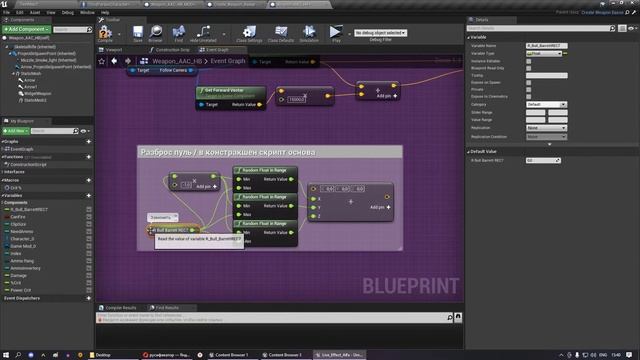The height and width of the screenshot is (360, 640).
Task: Save the blueprint via the Save icon
Action: tap(138, 32)
